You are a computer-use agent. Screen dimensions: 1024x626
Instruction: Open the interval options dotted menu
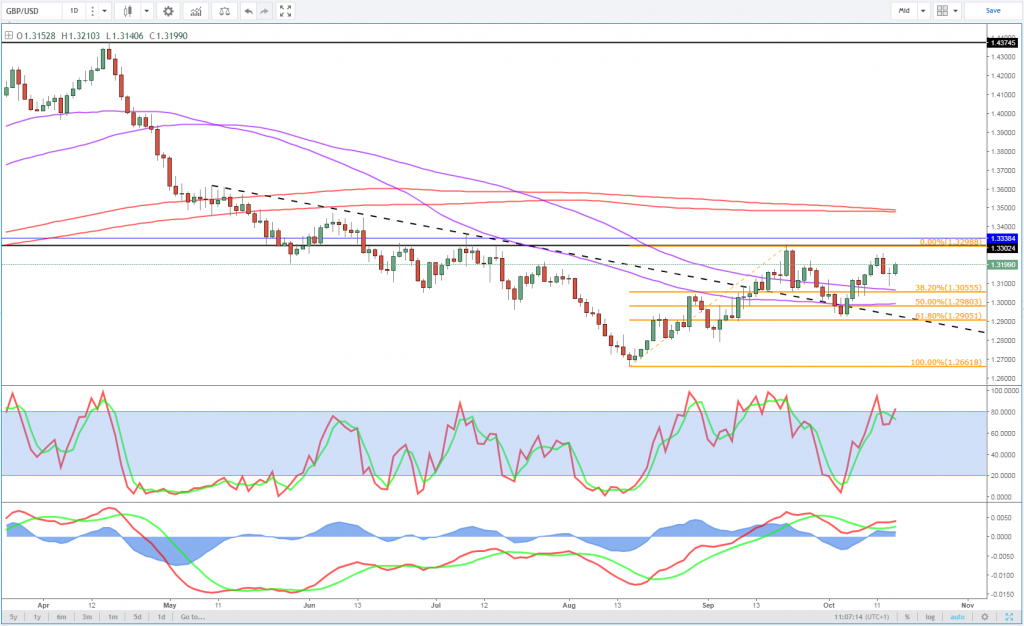tap(92, 11)
